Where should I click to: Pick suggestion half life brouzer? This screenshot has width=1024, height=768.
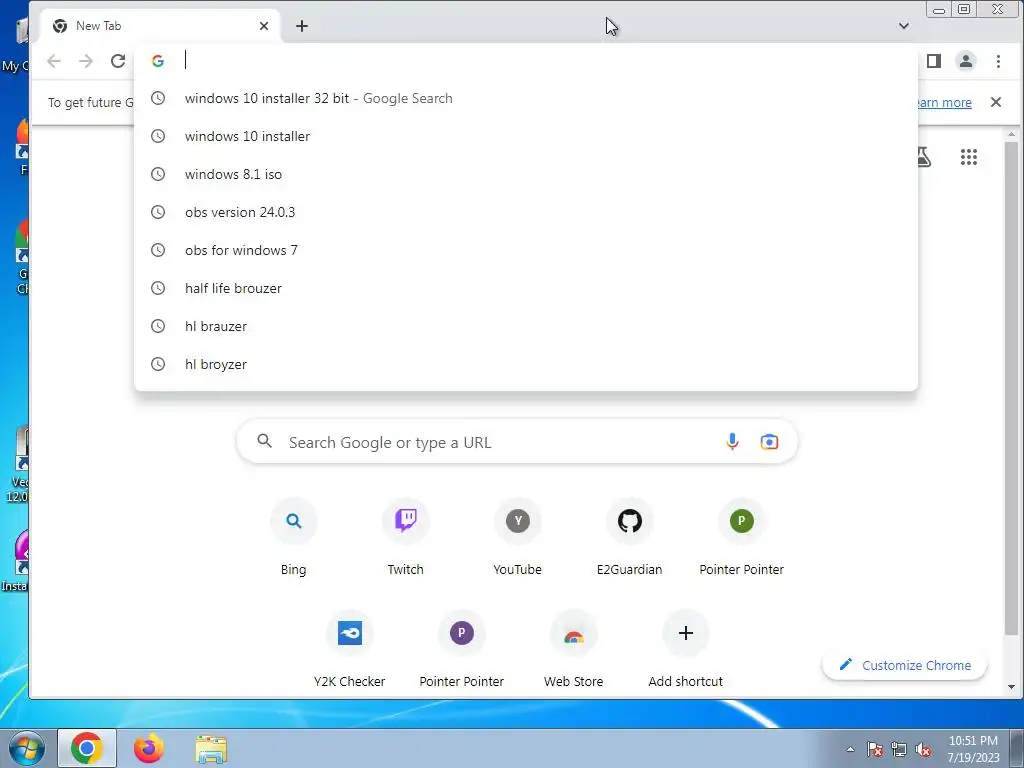click(526, 288)
